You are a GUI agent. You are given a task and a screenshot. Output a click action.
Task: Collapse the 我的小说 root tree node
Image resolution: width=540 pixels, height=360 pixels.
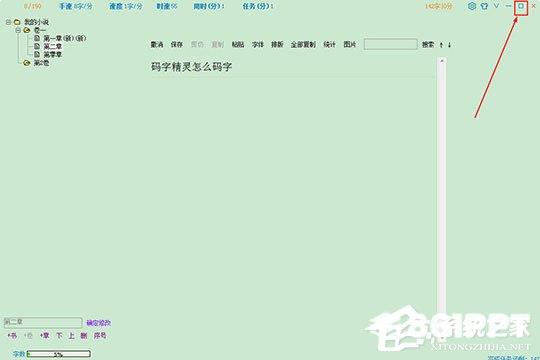click(x=8, y=22)
